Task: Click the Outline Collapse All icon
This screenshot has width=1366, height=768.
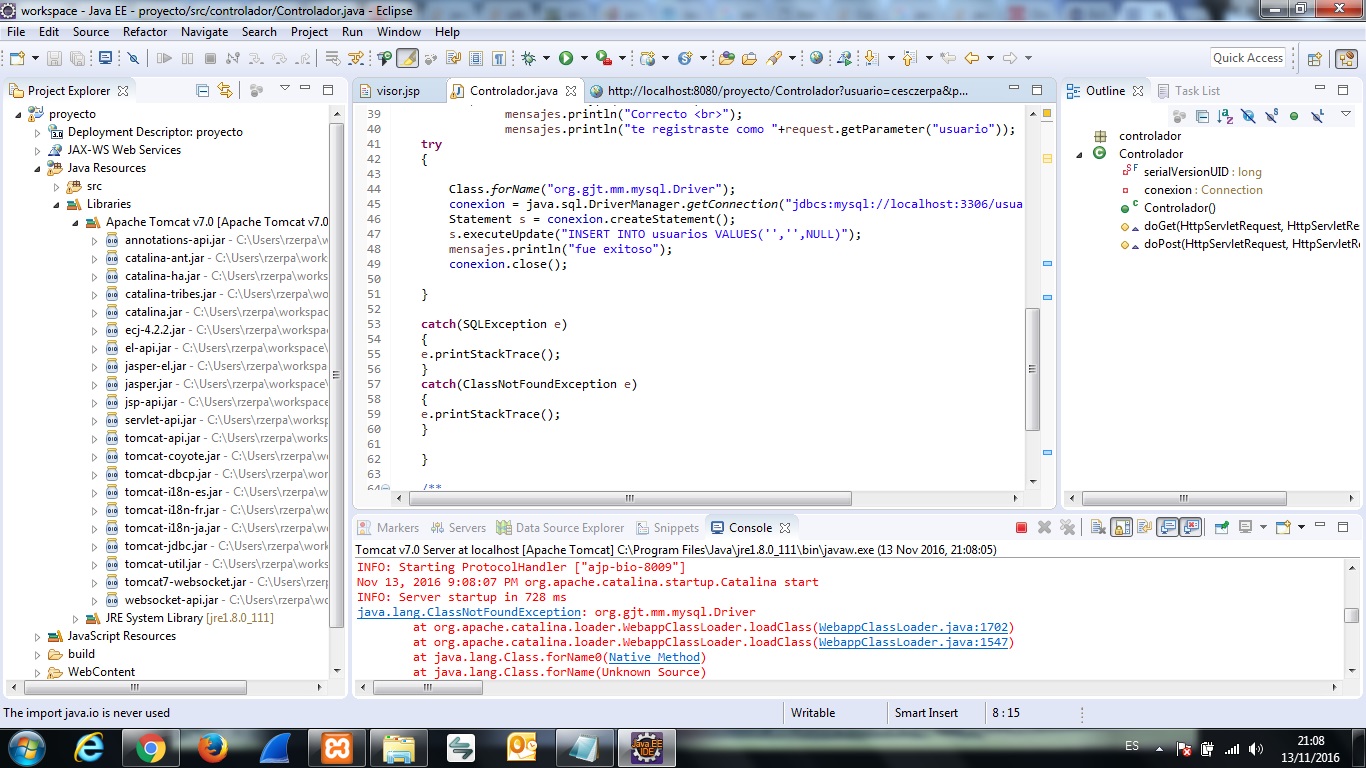Action: pos(1202,116)
